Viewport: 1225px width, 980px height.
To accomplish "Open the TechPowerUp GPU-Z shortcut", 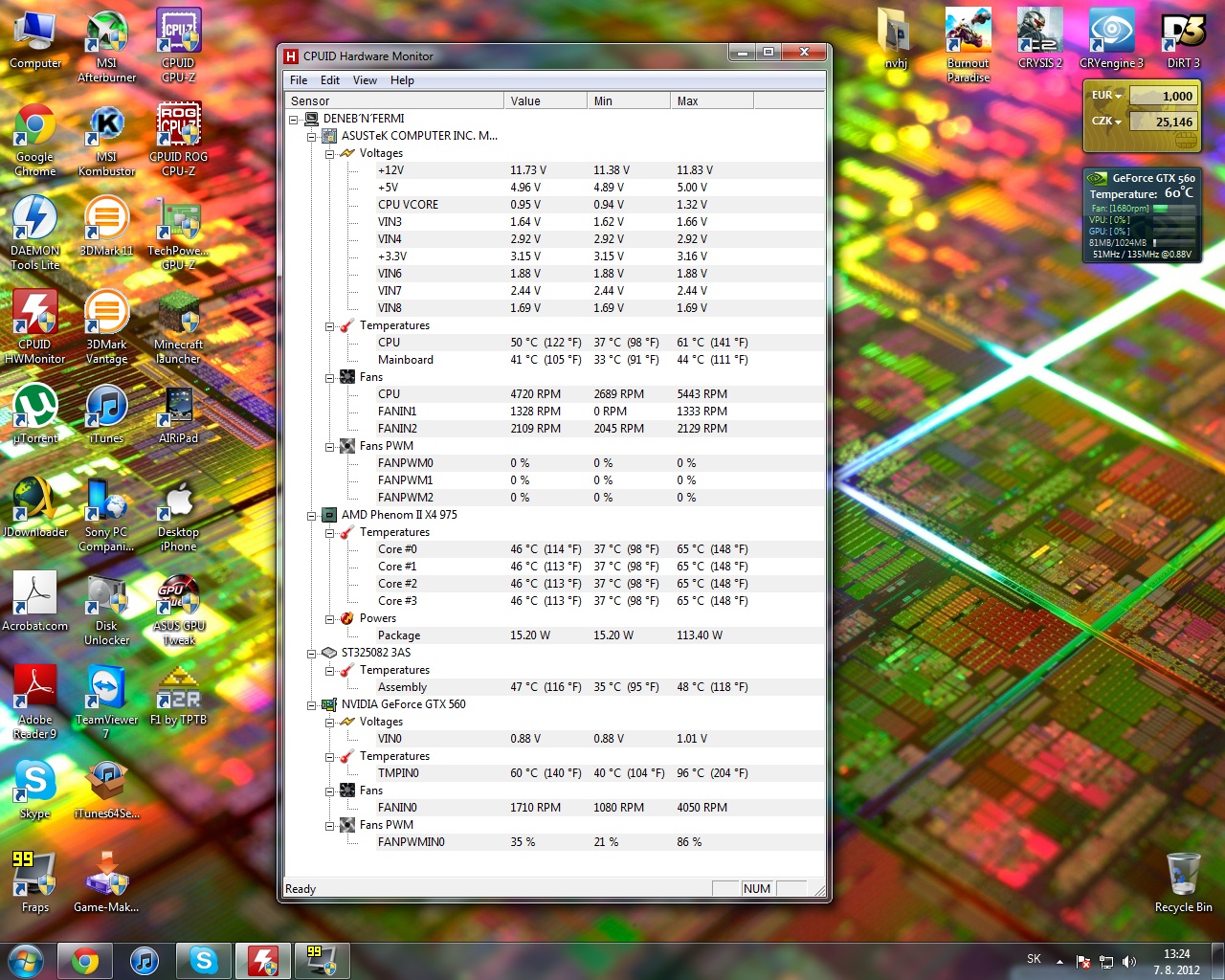I will (x=178, y=234).
